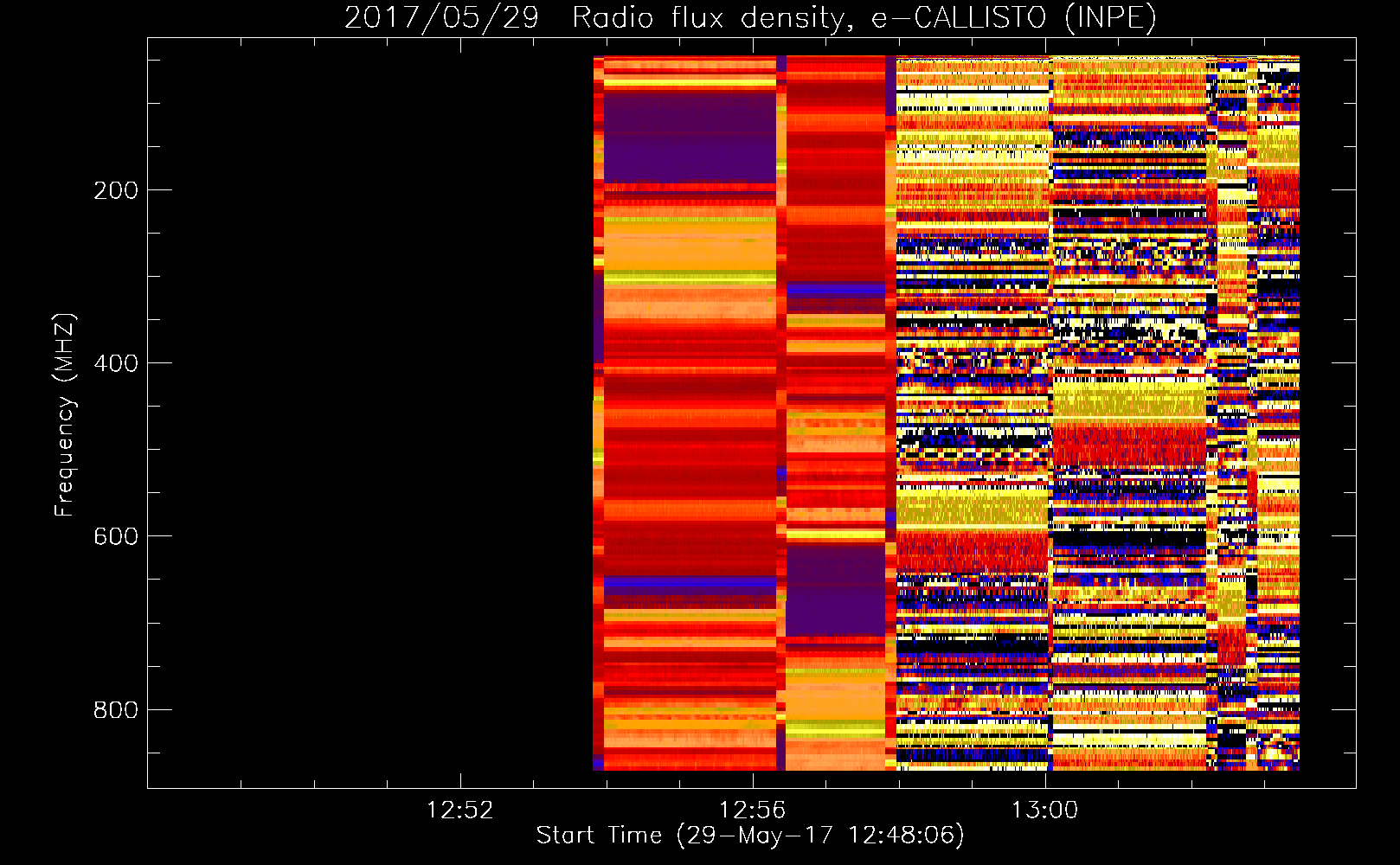Click the '12:52' time tick label
1400x865 pixels.
[x=459, y=811]
